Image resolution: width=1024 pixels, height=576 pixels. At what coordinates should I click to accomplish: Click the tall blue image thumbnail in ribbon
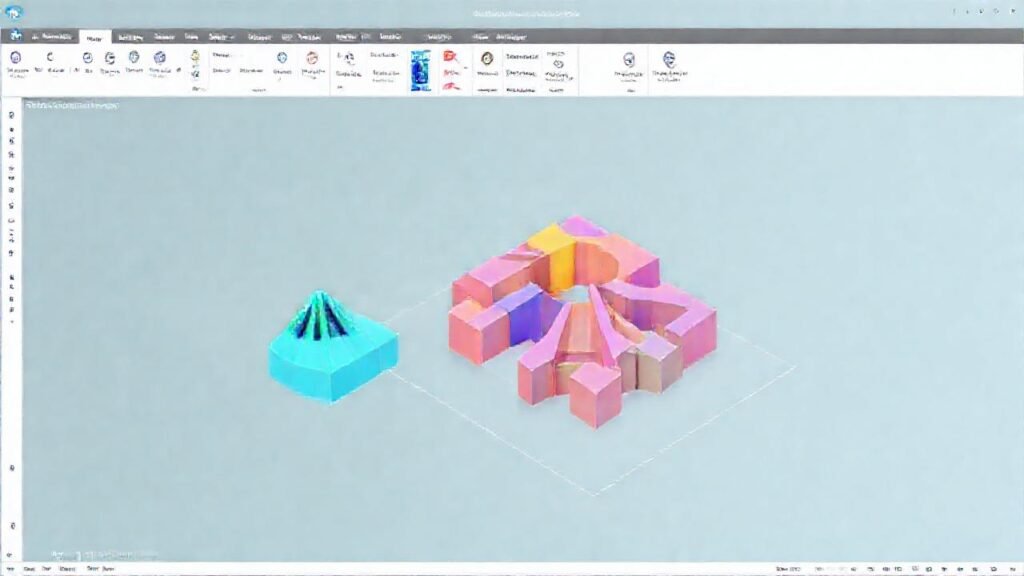(420, 70)
